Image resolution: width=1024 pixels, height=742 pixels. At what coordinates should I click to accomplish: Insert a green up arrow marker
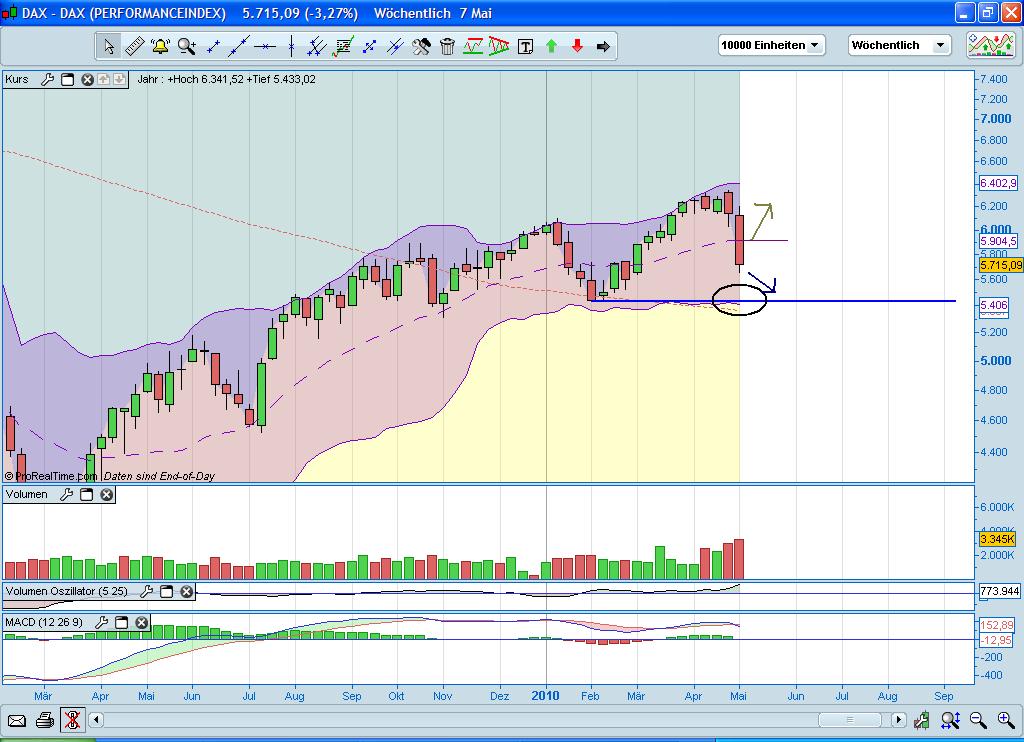click(551, 46)
